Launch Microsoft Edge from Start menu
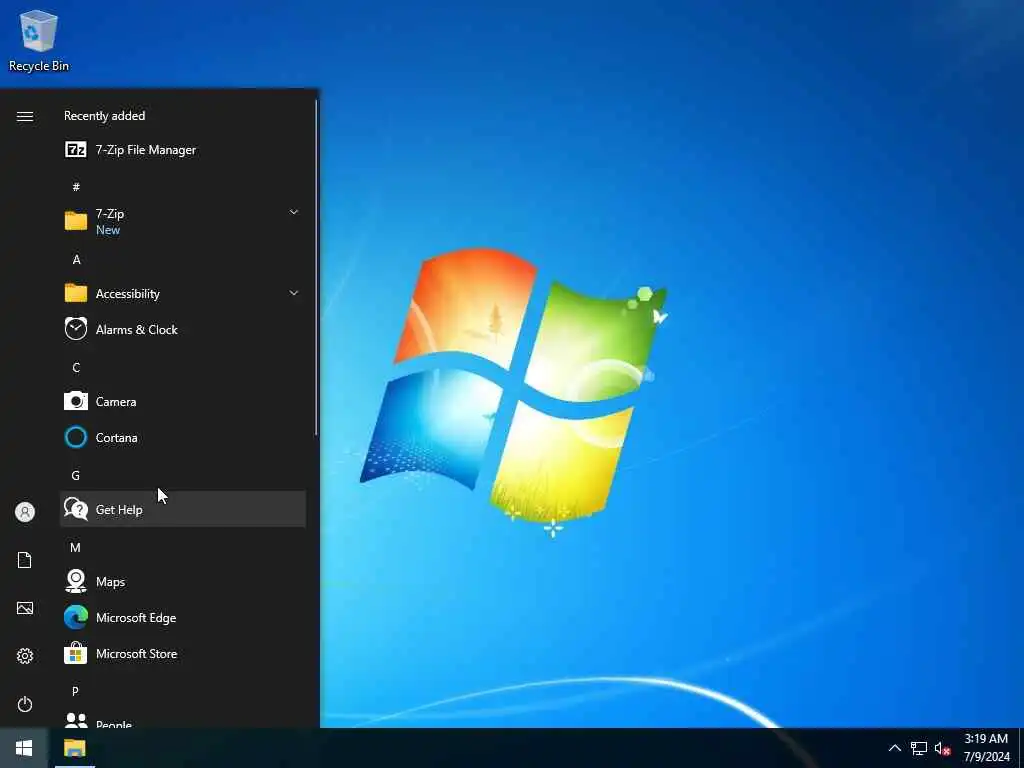This screenshot has width=1024, height=768. click(x=183, y=617)
